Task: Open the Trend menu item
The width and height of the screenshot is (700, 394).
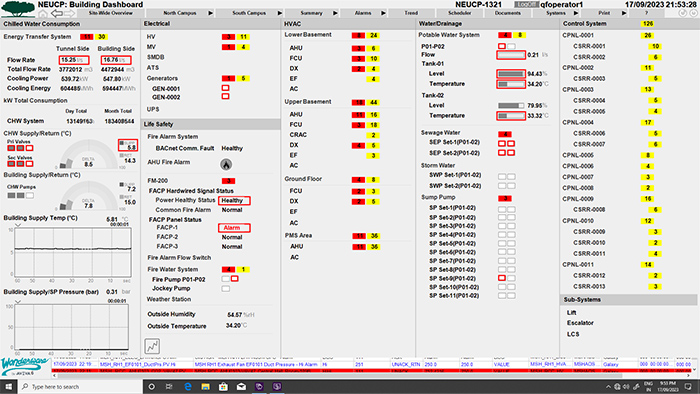Action: (x=411, y=13)
